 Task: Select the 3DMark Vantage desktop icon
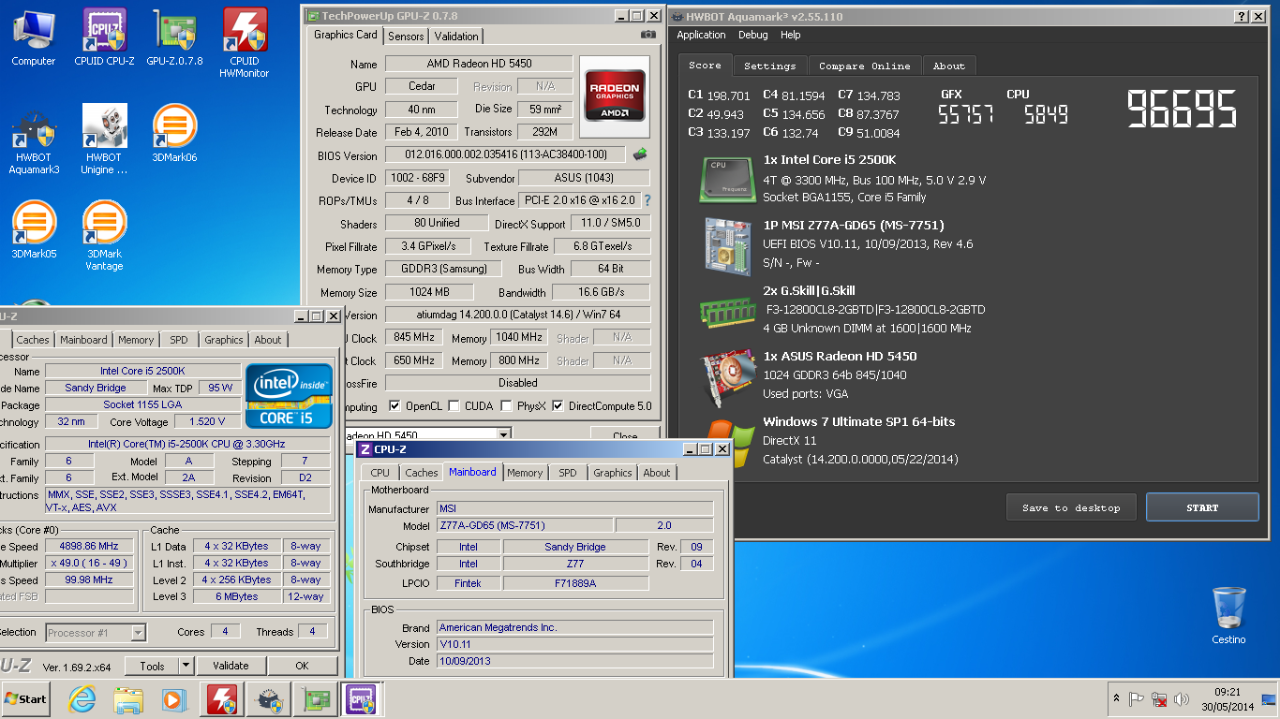[104, 236]
